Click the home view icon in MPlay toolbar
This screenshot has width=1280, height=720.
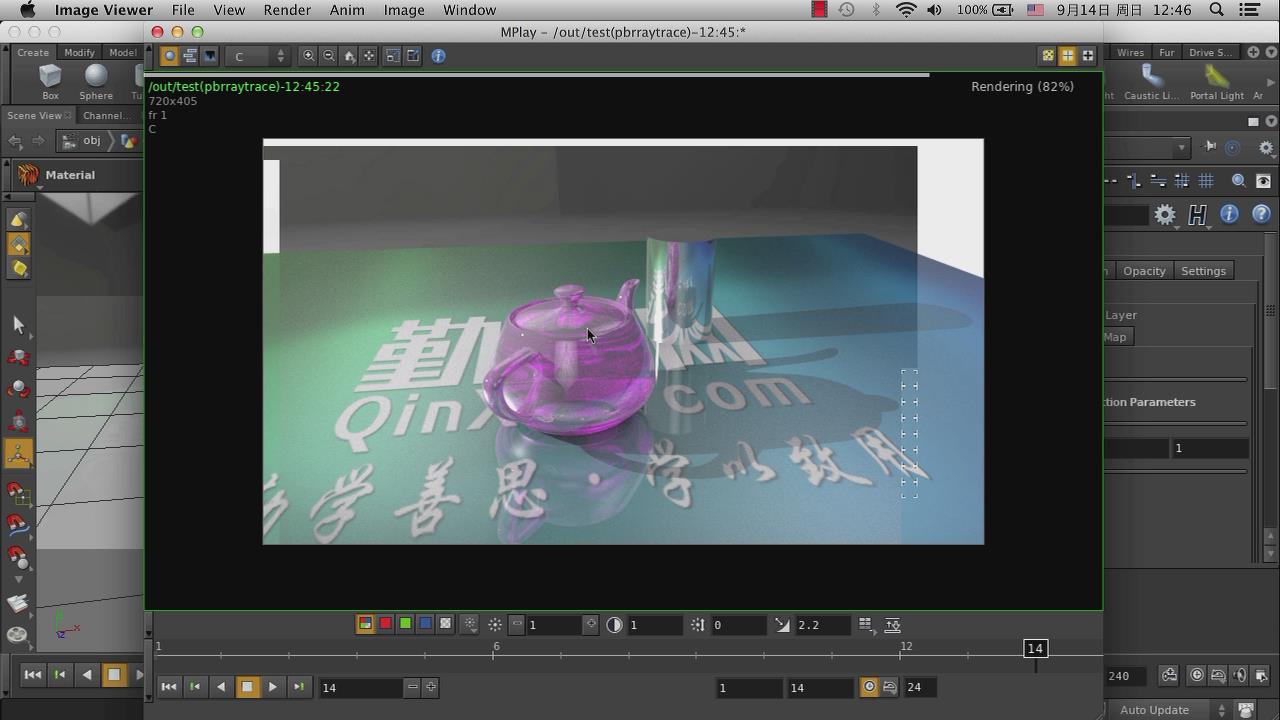click(x=349, y=56)
